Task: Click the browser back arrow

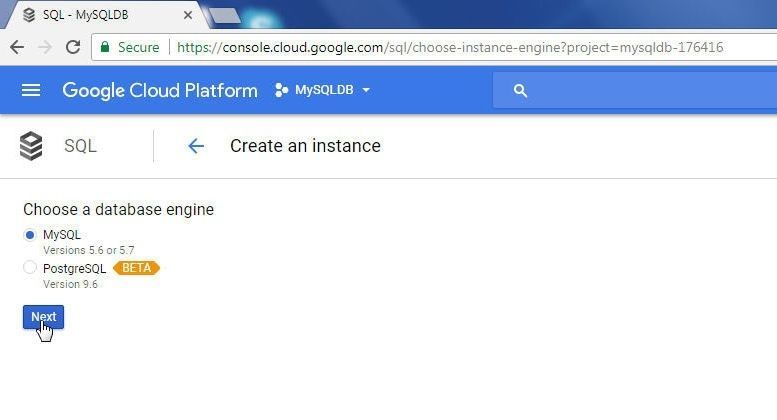Action: click(17, 48)
